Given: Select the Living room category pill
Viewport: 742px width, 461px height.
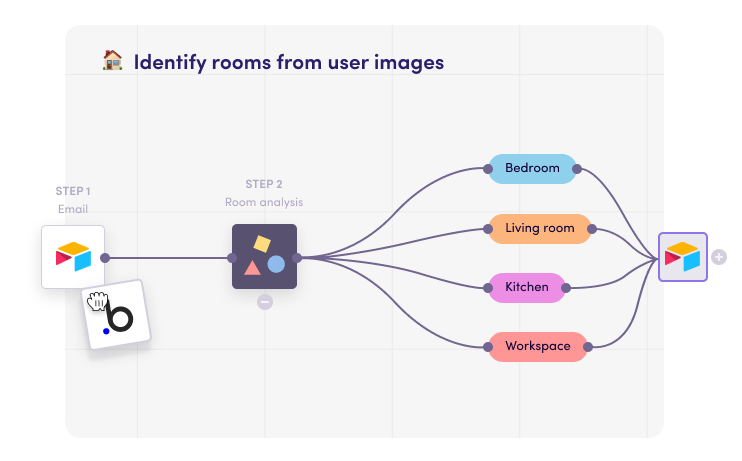Looking at the screenshot, I should 540,229.
